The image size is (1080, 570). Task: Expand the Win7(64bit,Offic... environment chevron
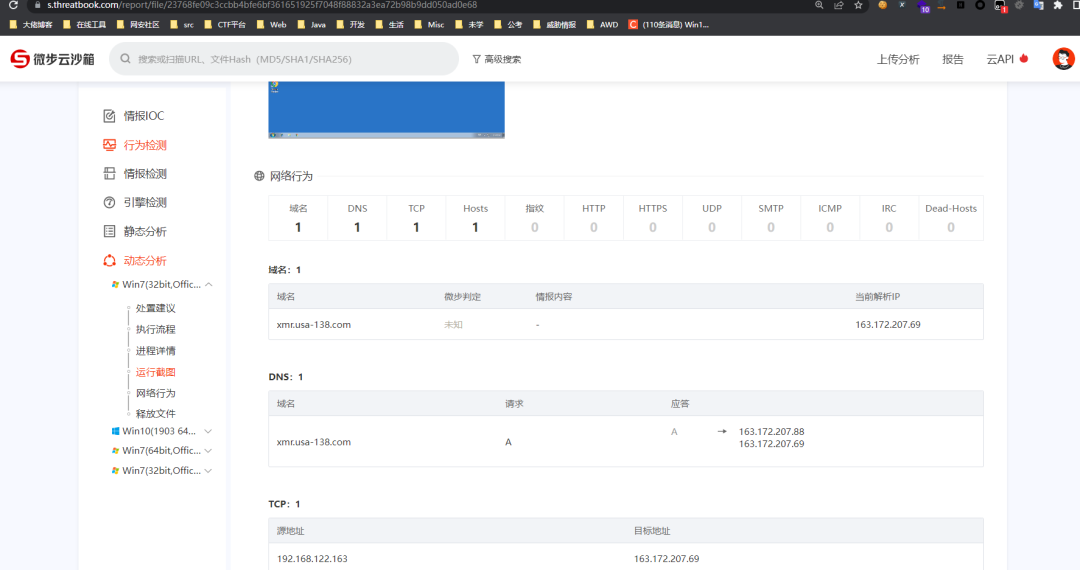coord(208,450)
